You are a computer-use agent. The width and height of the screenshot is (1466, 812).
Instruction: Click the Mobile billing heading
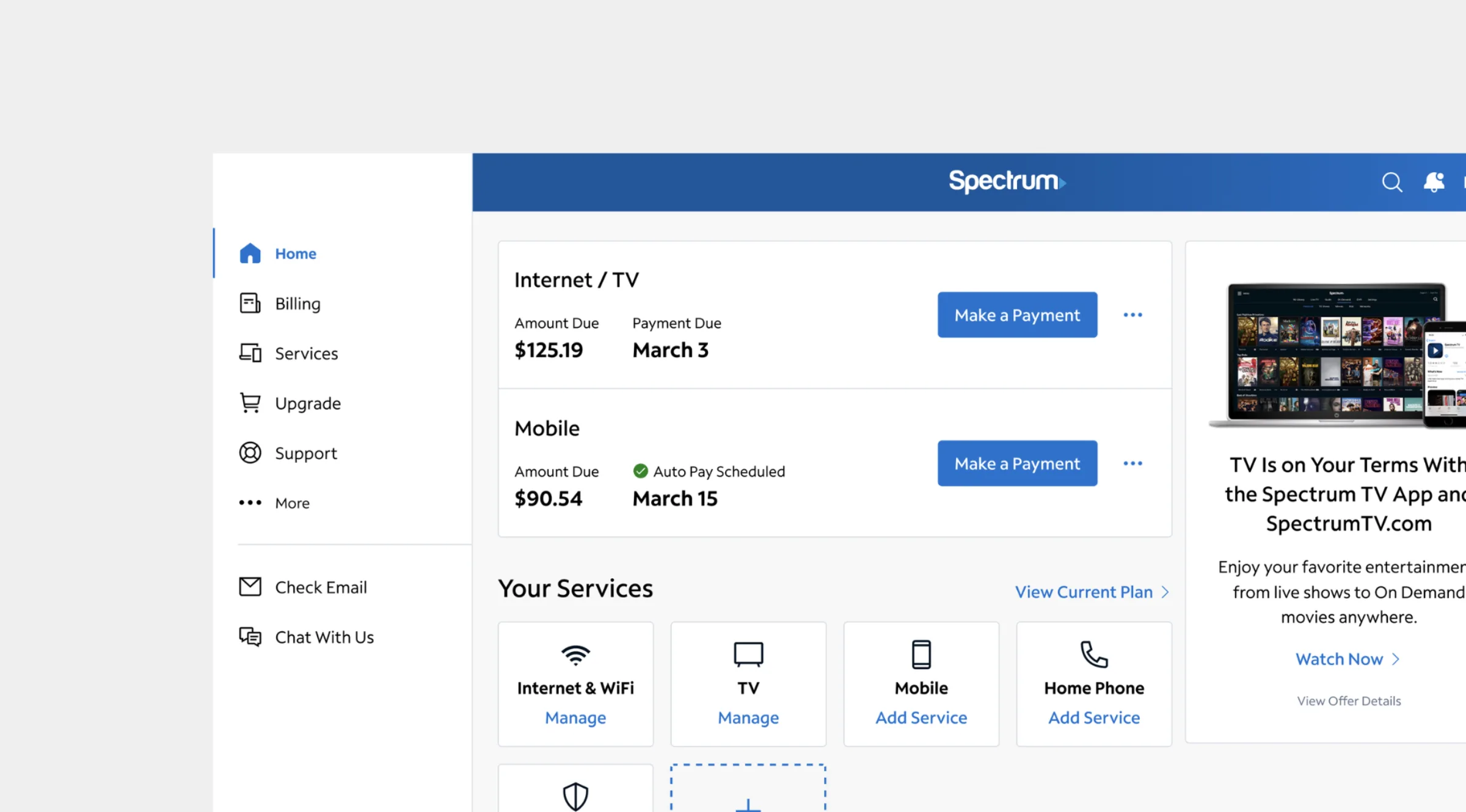pyautogui.click(x=547, y=428)
